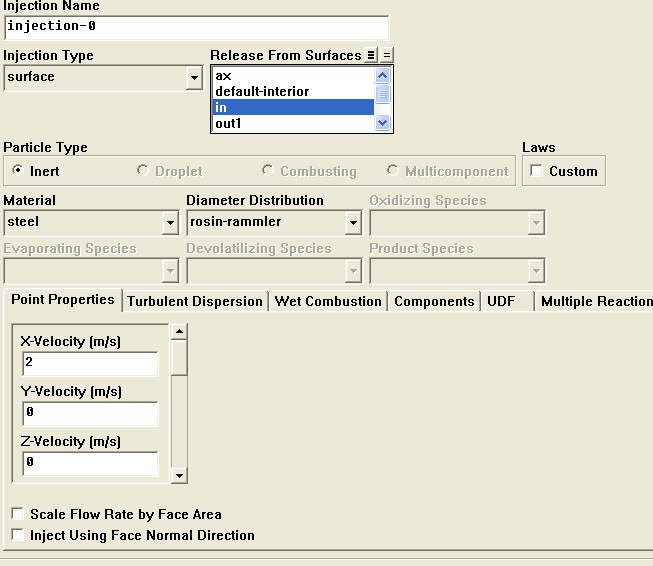Select out1 in the surfaces list
The width and height of the screenshot is (653, 566).
229,123
